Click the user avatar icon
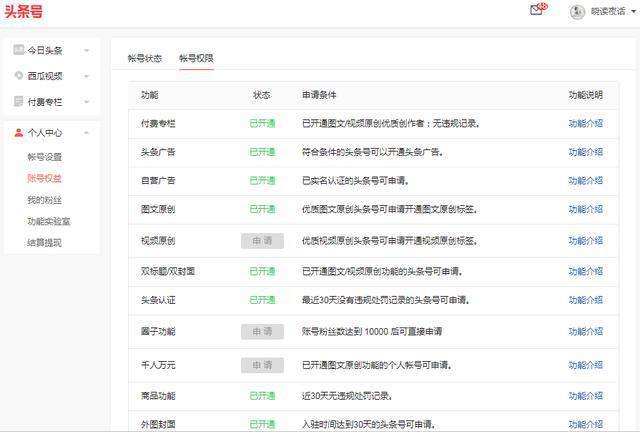This screenshot has height=434, width=640. (577, 11)
